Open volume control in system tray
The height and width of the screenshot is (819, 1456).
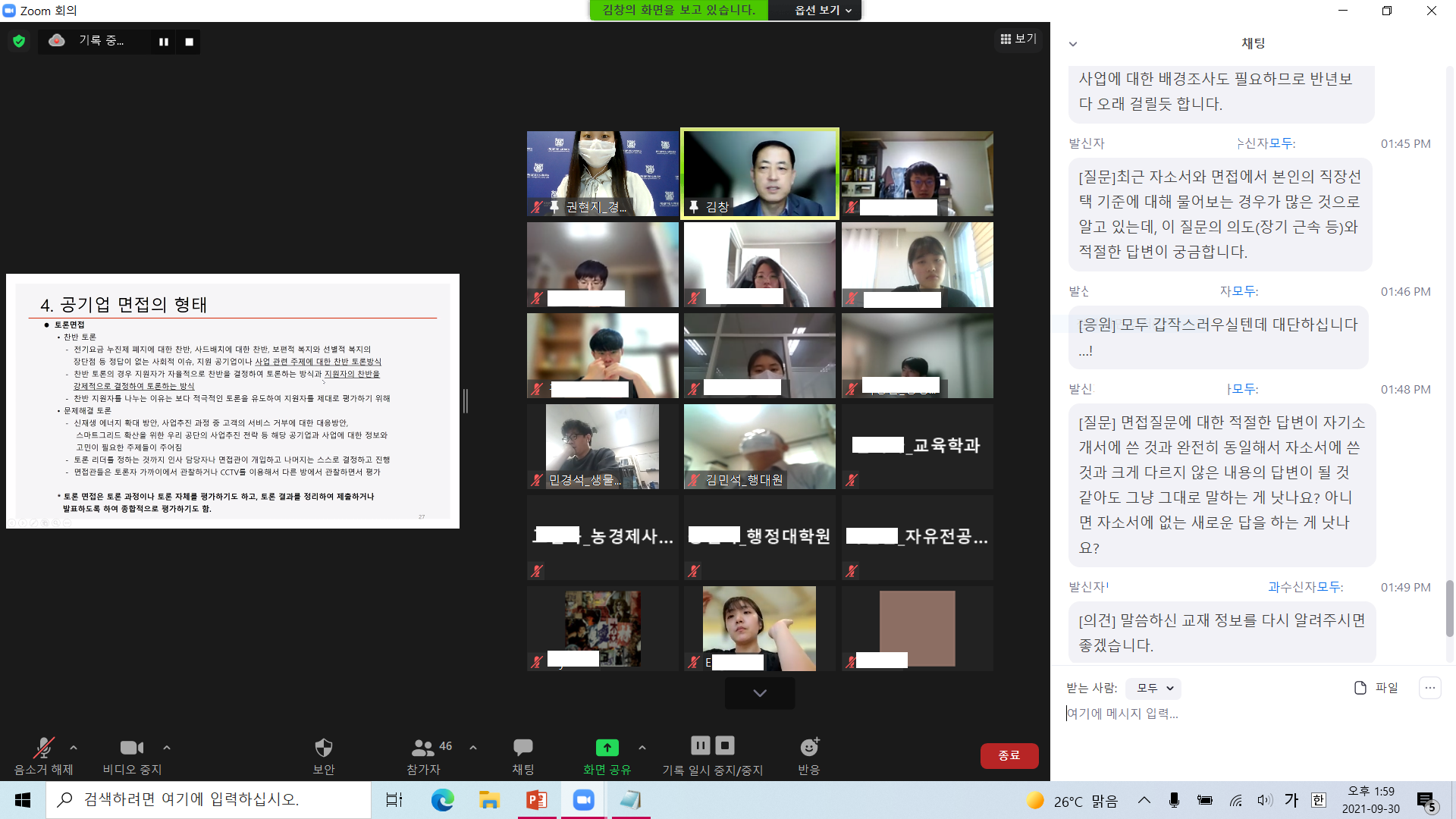(1264, 800)
